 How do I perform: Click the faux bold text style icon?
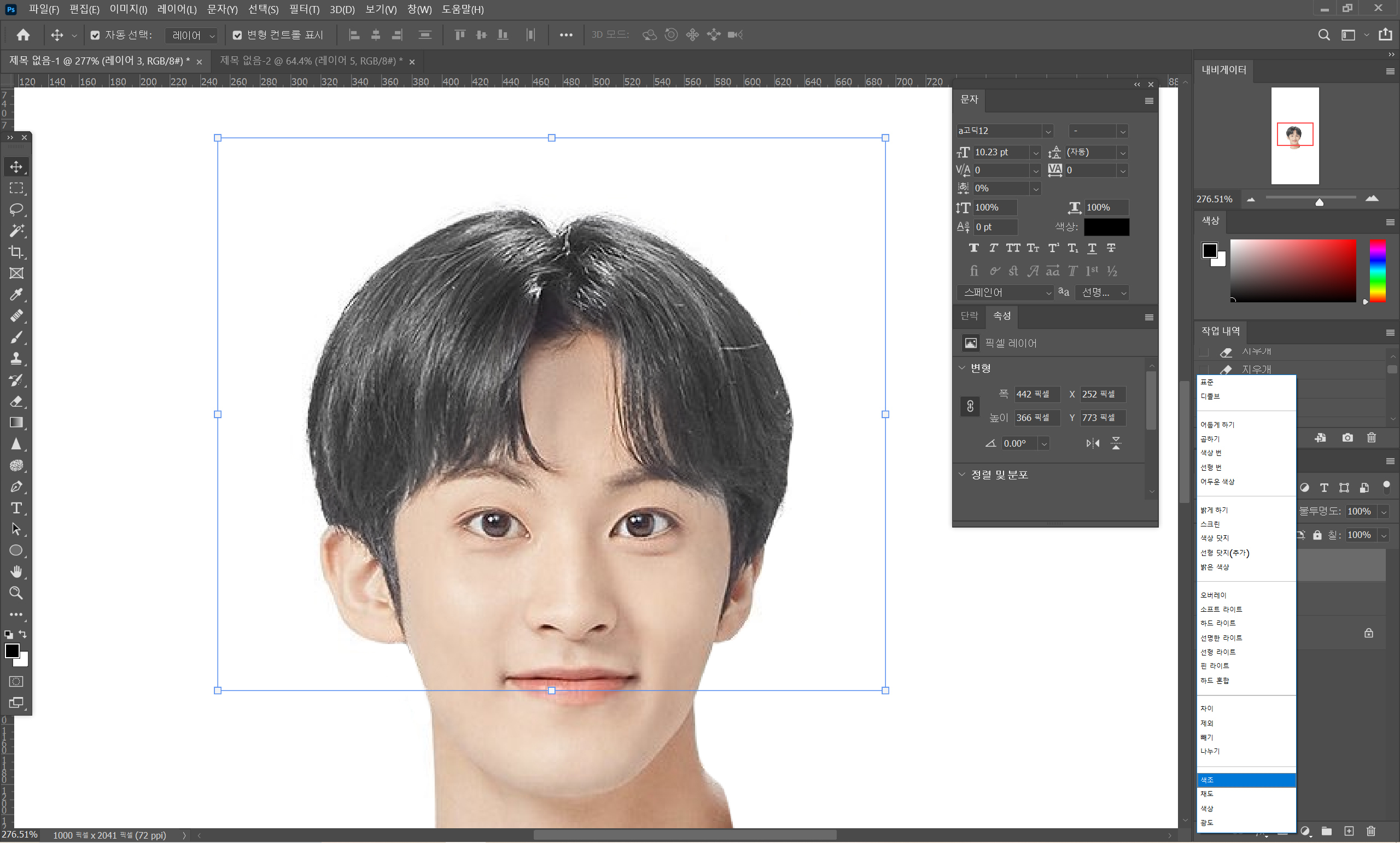tap(973, 248)
